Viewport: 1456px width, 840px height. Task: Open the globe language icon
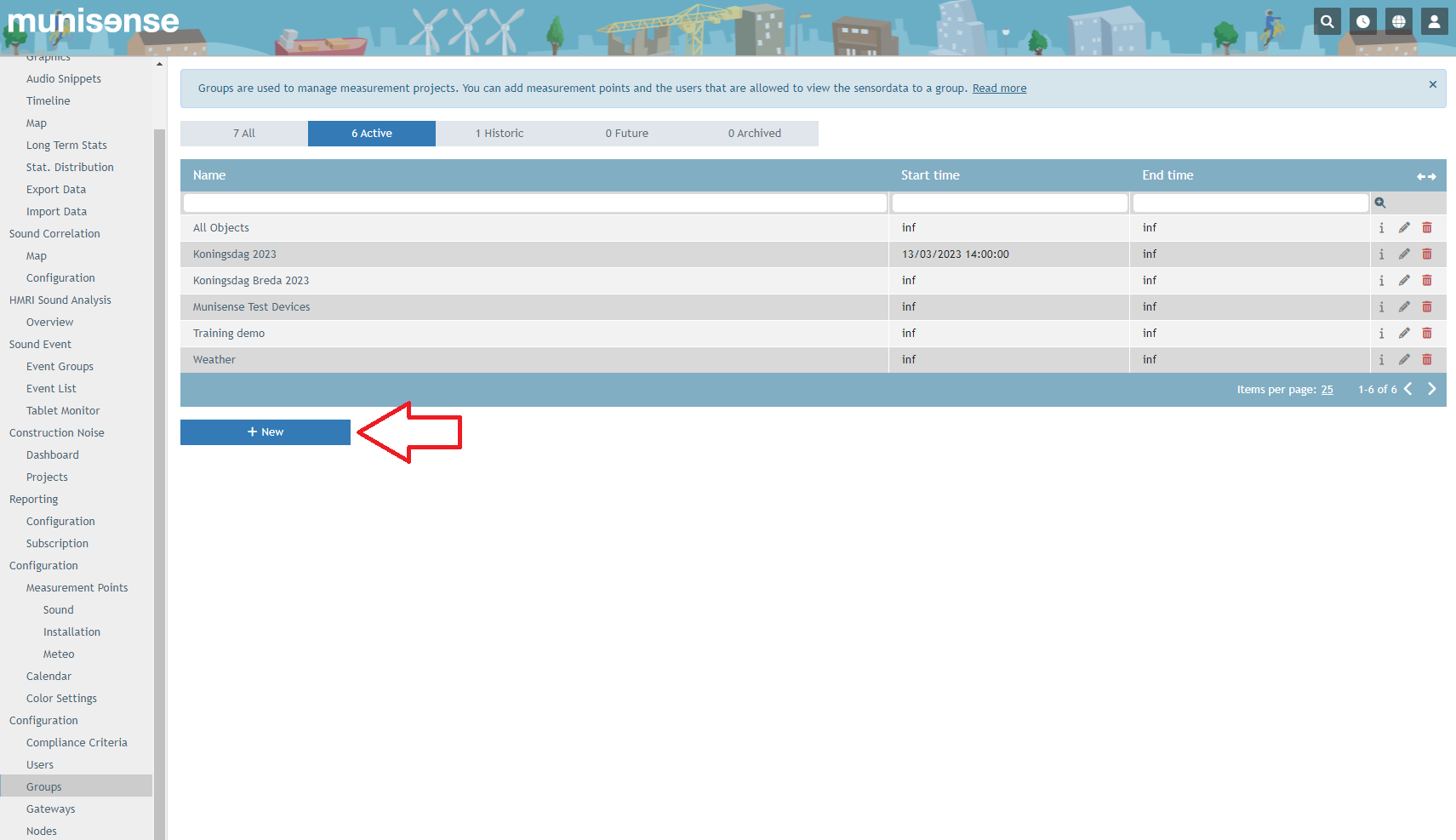[1398, 22]
